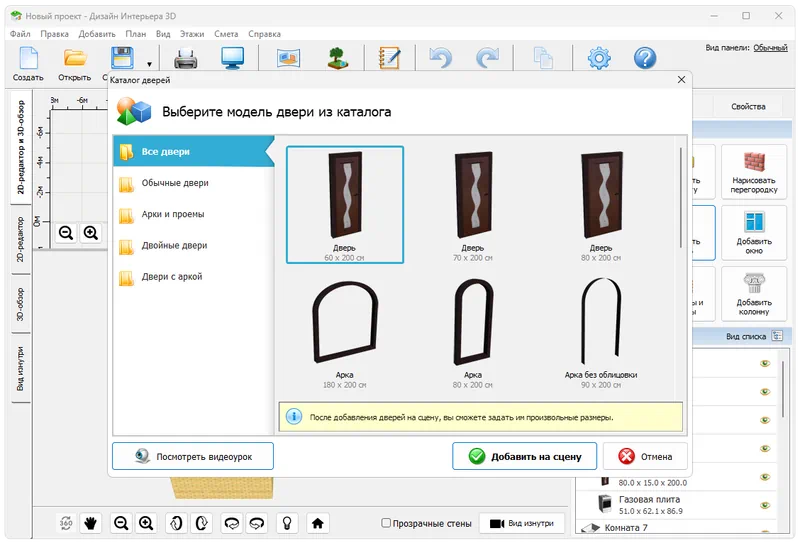Toggle visibility eye for Газовая плита
The height and width of the screenshot is (543, 800).
point(765,503)
